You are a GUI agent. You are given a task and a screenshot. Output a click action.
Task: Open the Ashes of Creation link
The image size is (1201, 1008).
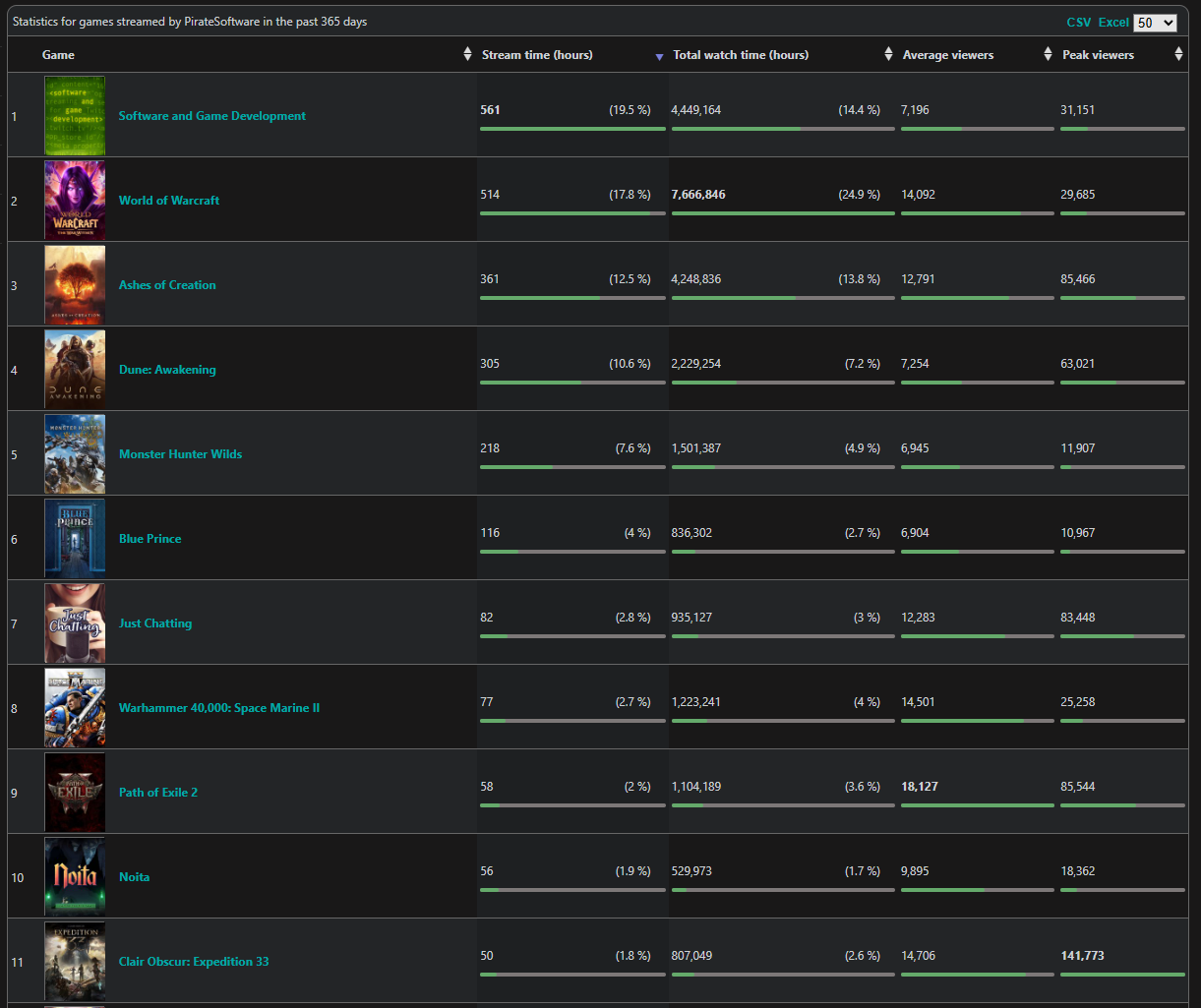coord(167,285)
